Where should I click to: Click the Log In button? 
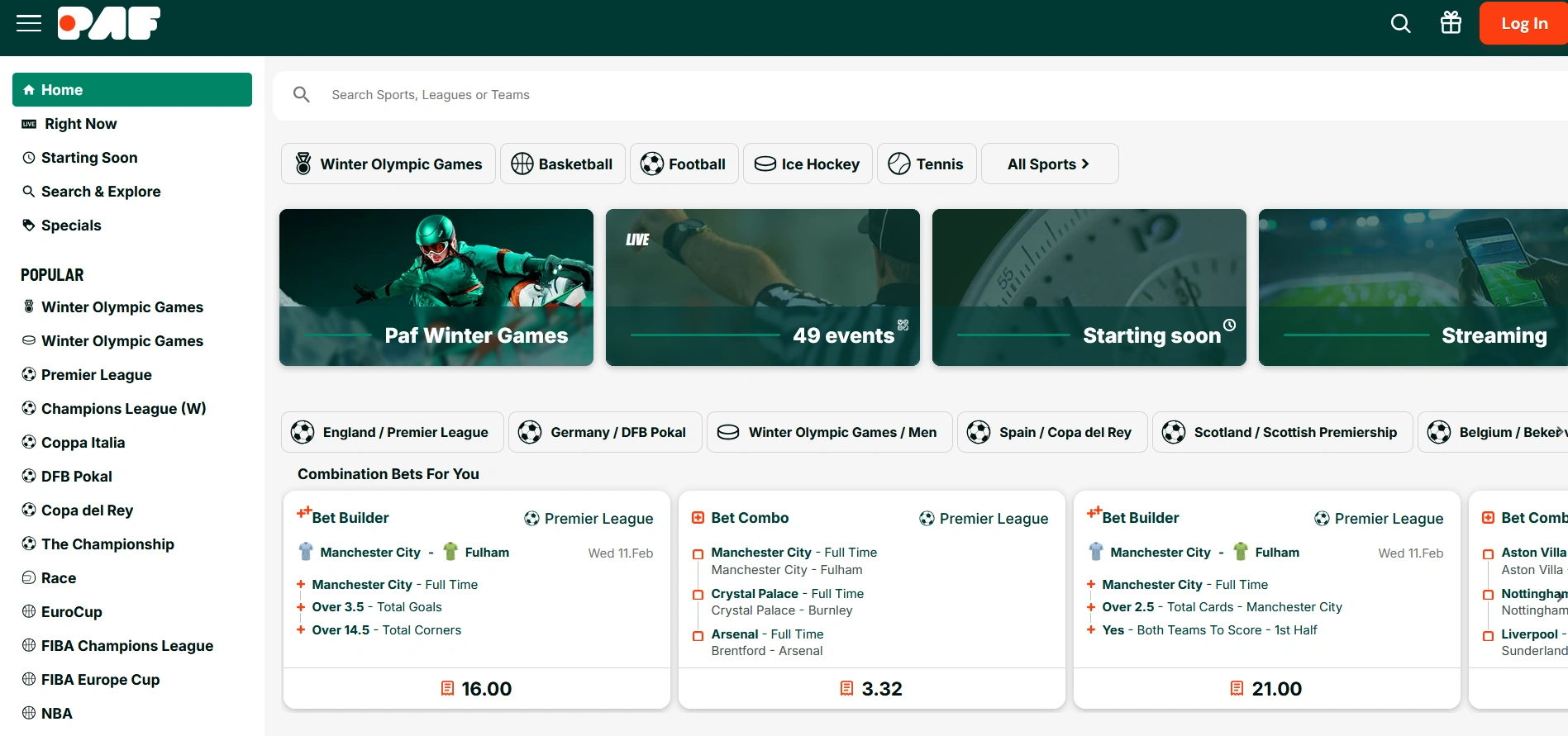point(1523,23)
